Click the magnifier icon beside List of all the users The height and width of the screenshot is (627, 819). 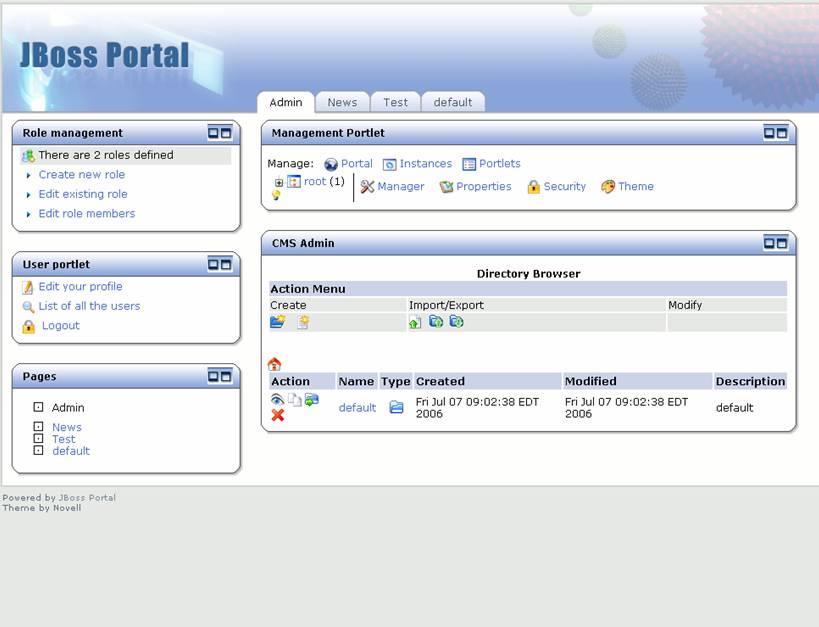click(28, 307)
